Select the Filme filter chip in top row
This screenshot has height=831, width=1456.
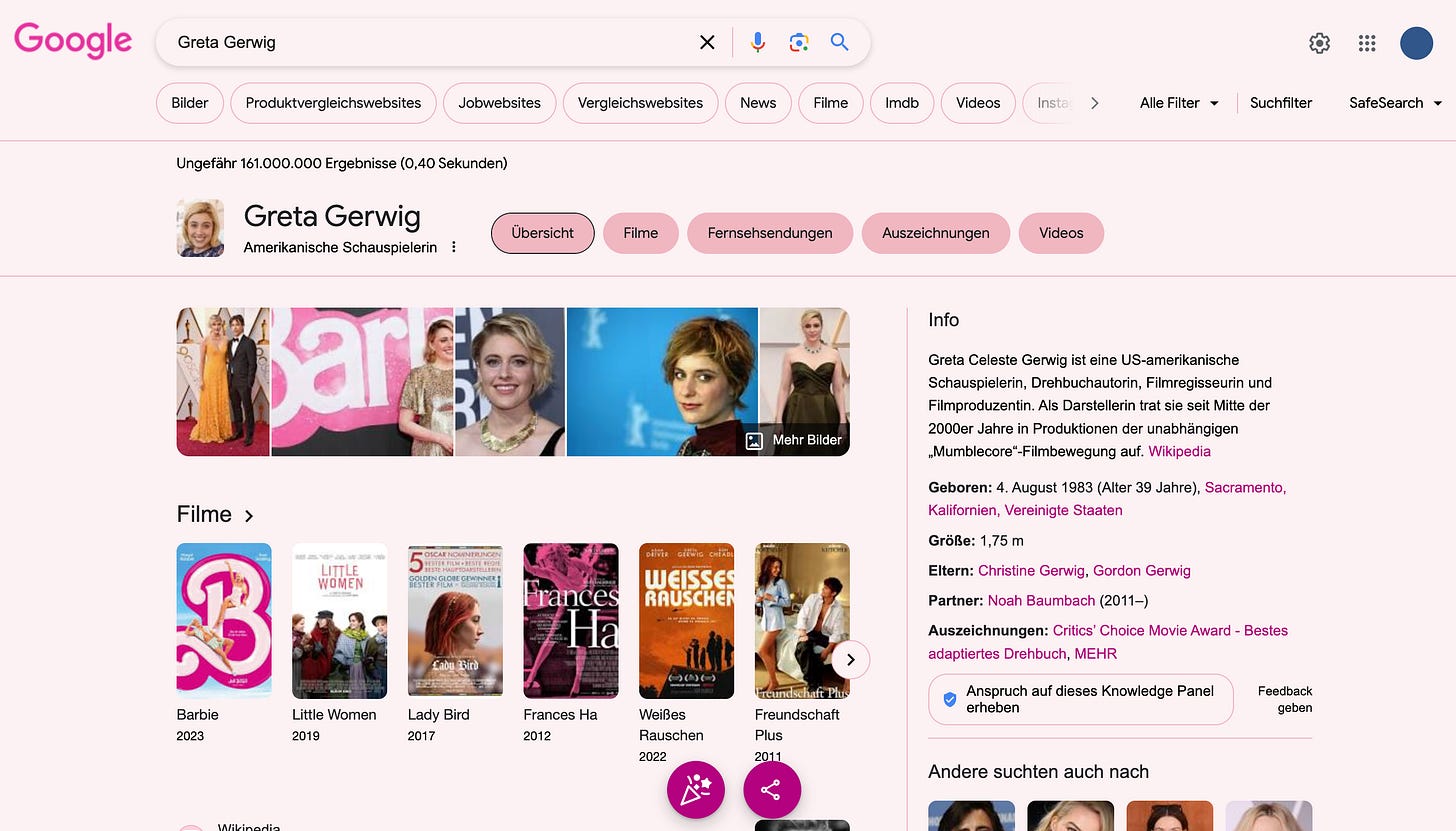pyautogui.click(x=831, y=103)
